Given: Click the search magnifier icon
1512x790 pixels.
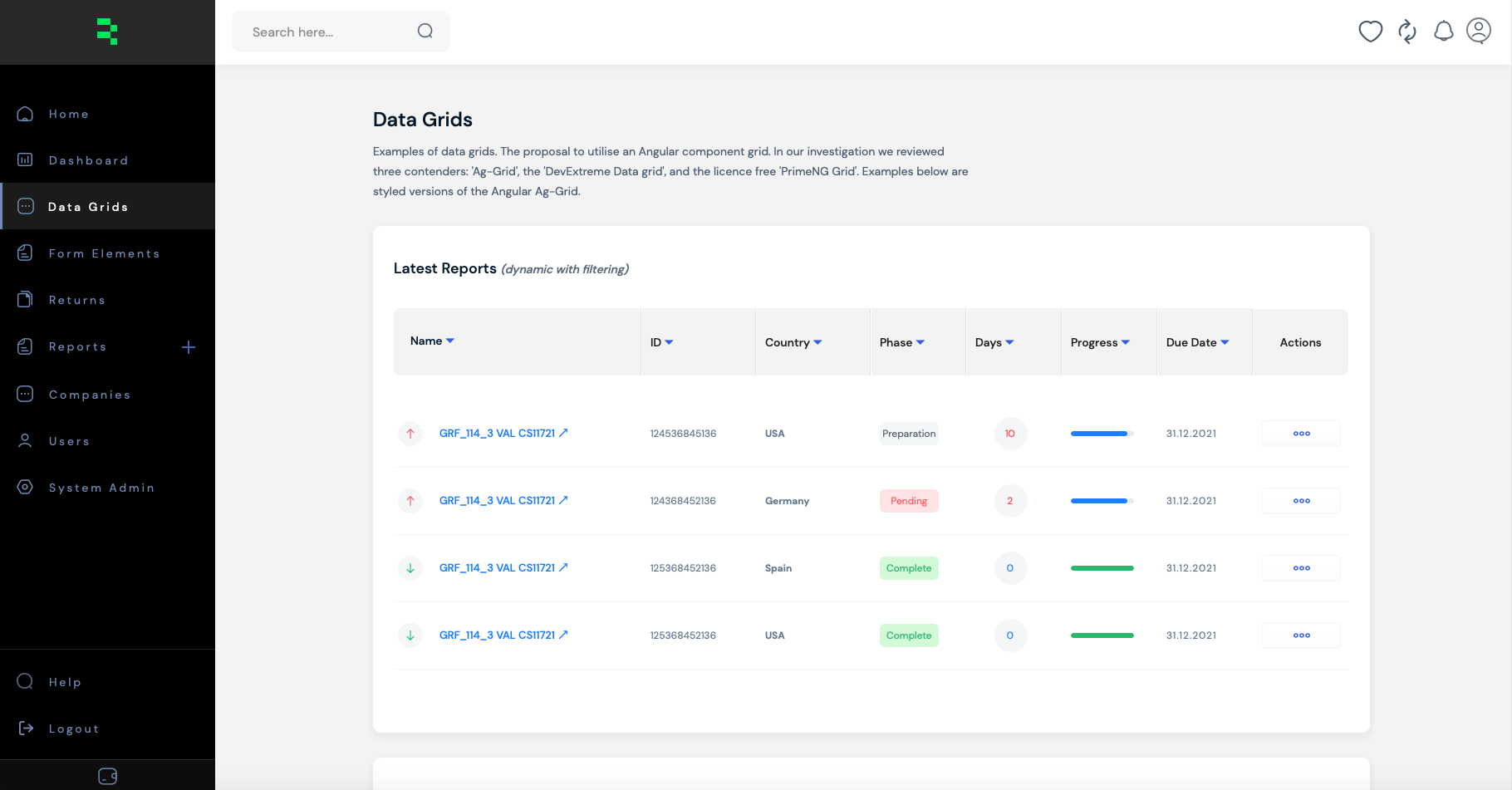Looking at the screenshot, I should 425,32.
